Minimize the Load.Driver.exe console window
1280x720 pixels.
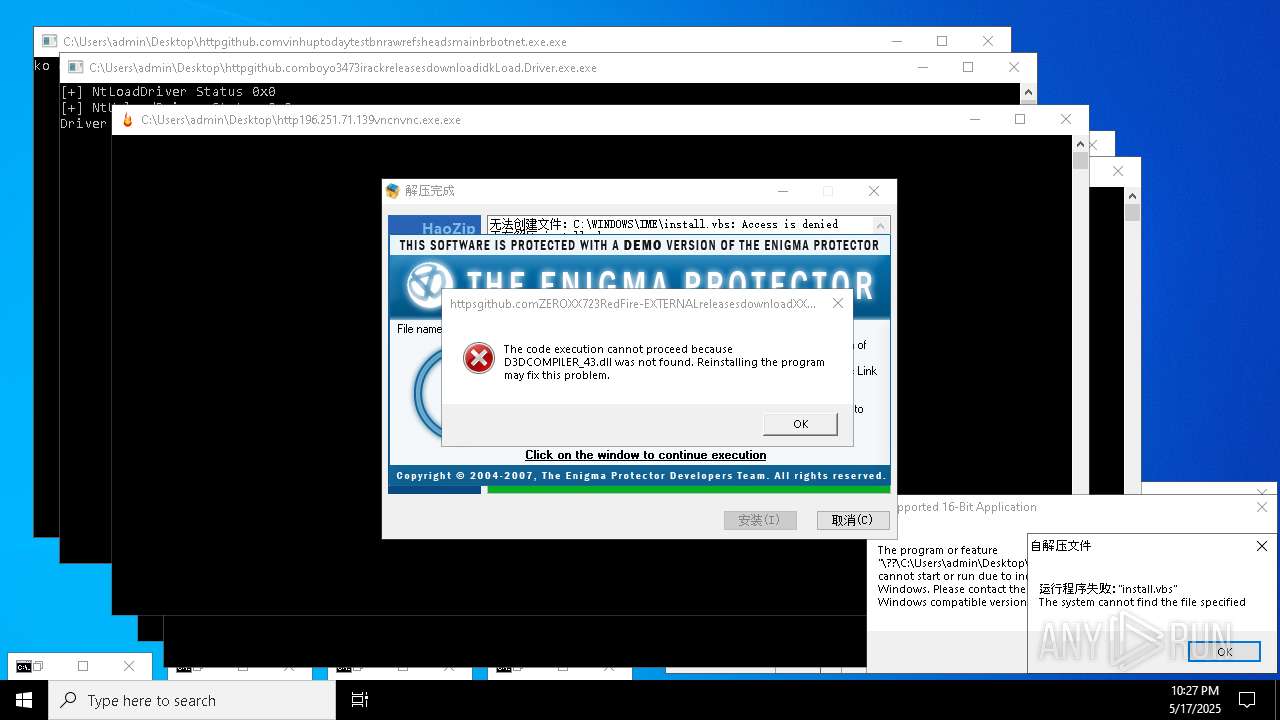922,67
